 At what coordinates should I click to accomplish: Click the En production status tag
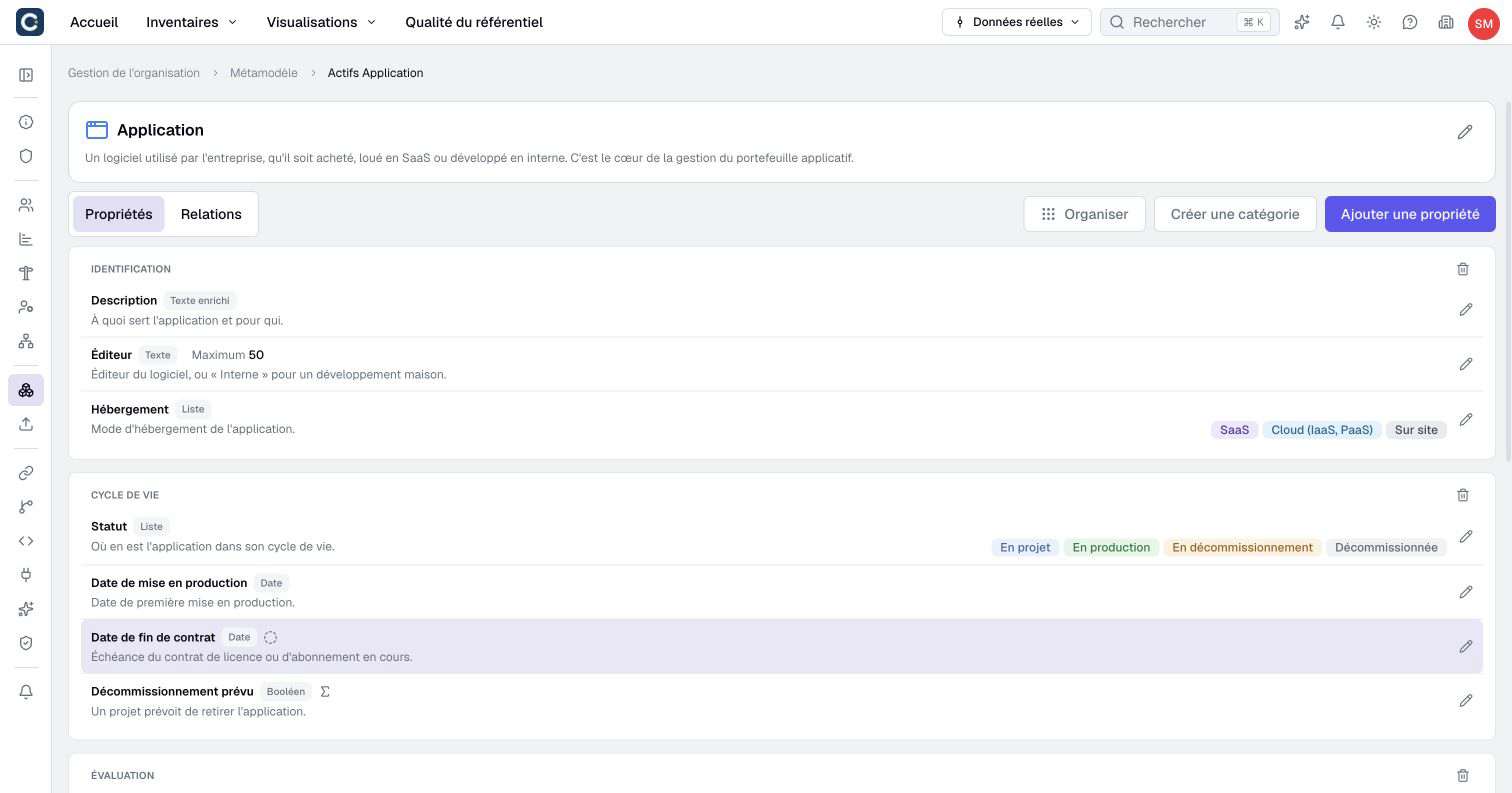[x=1111, y=547]
